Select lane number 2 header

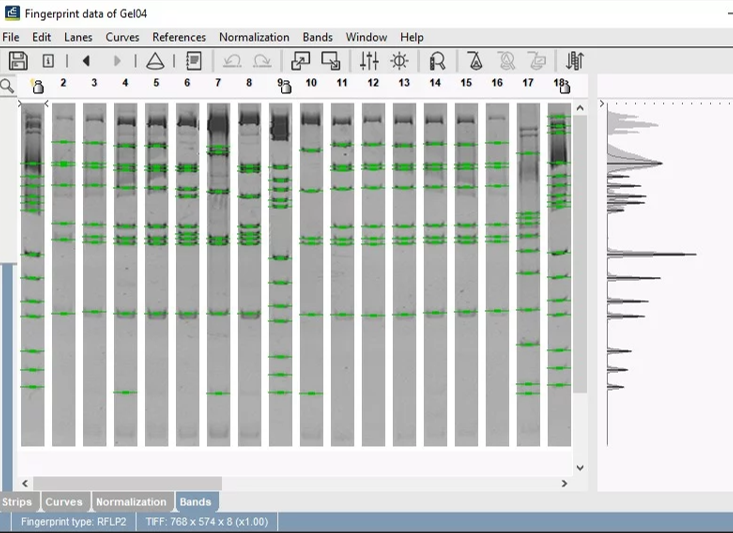point(63,83)
